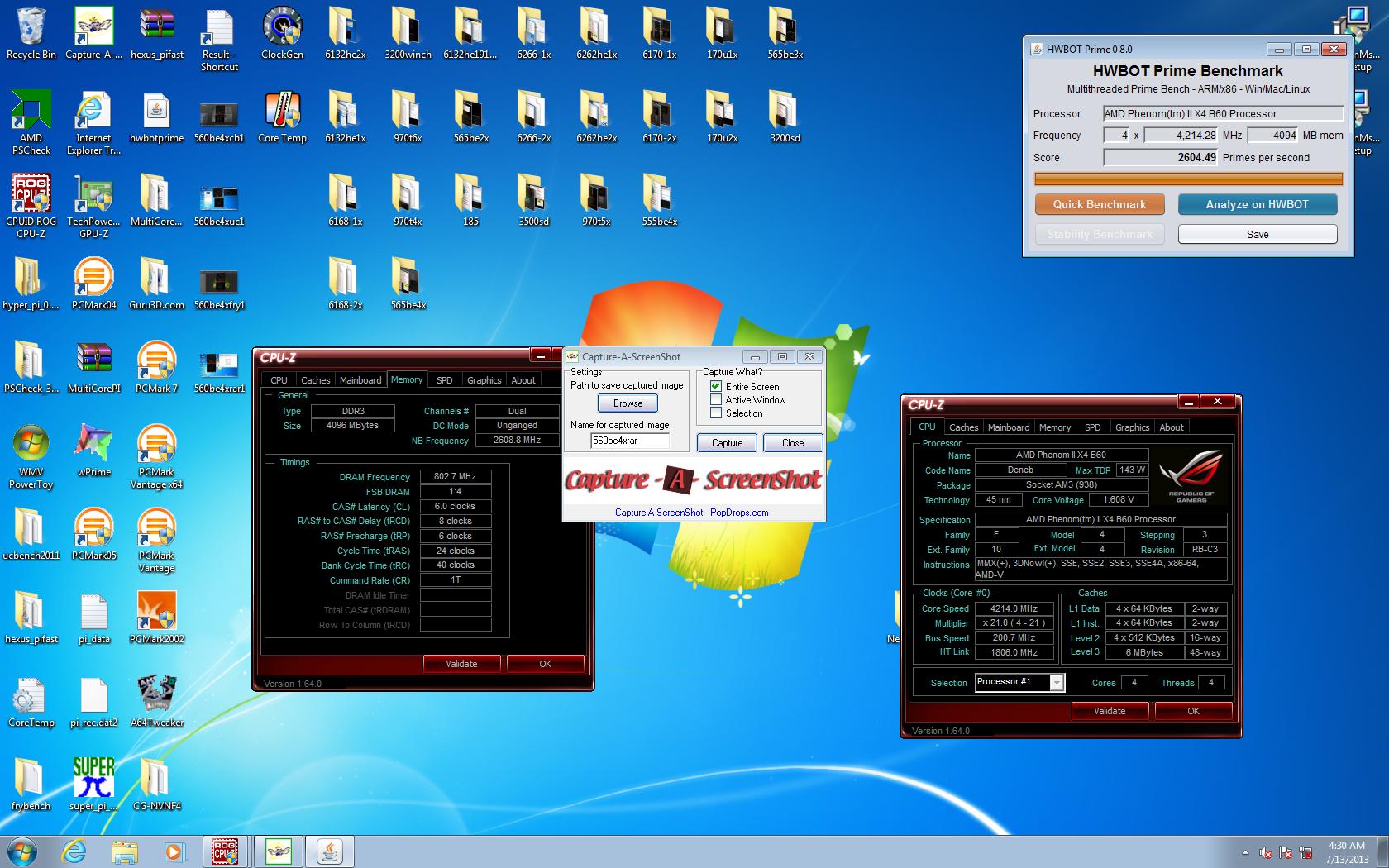Click the Capture button
1389x868 pixels.
click(727, 443)
